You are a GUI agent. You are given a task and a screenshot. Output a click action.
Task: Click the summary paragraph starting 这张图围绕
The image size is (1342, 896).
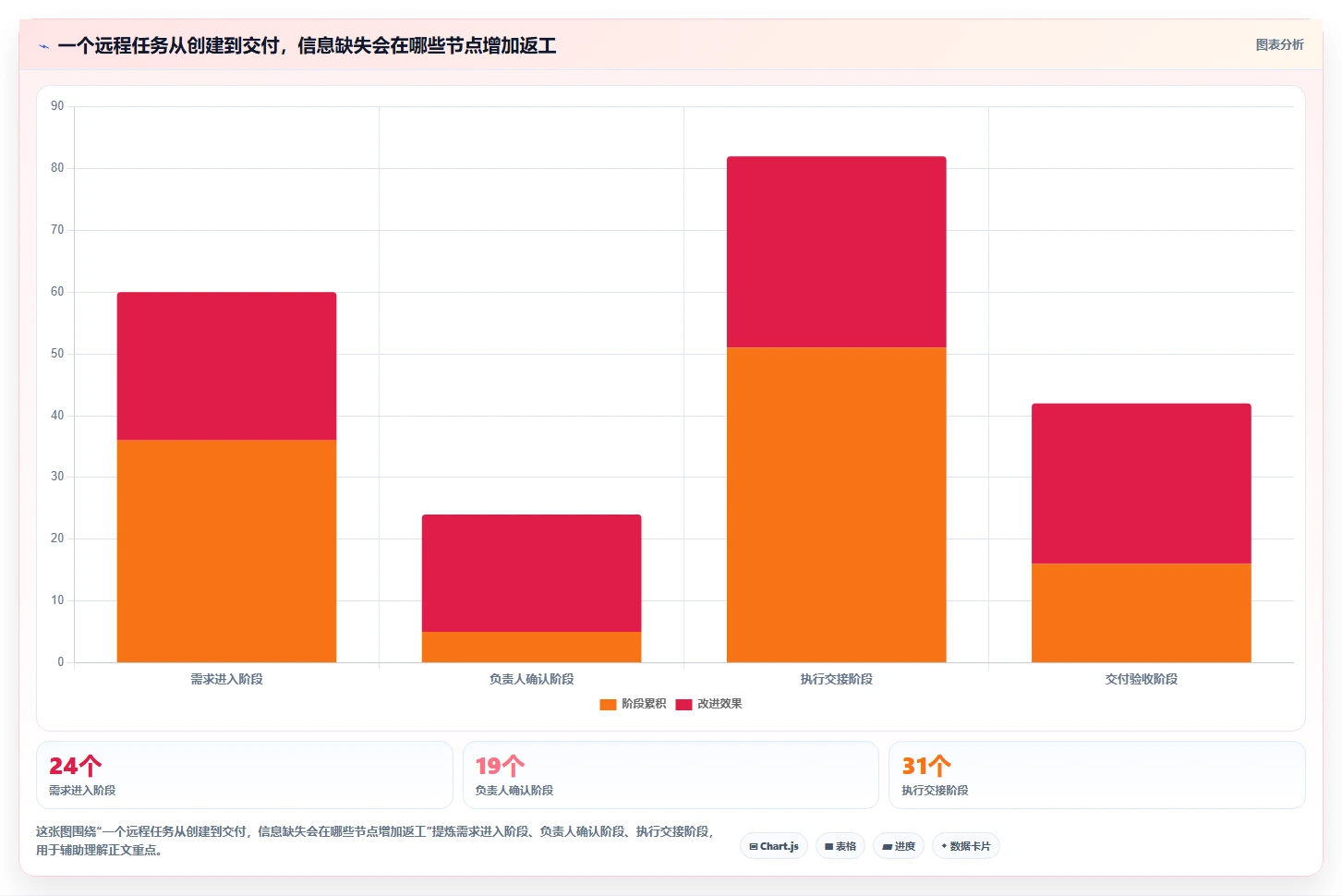pyautogui.click(x=377, y=841)
